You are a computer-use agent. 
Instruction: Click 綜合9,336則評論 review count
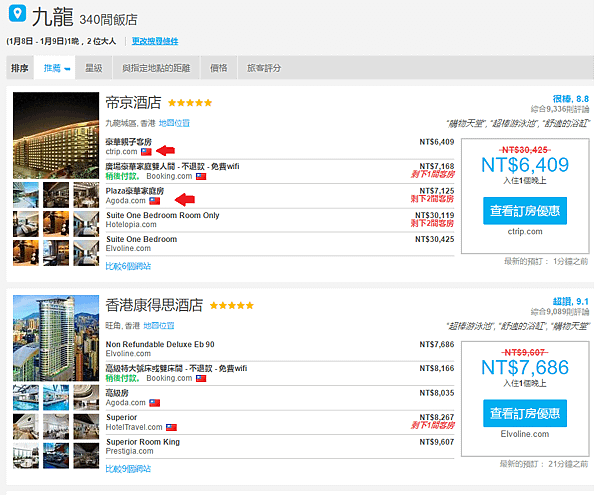pyautogui.click(x=560, y=109)
